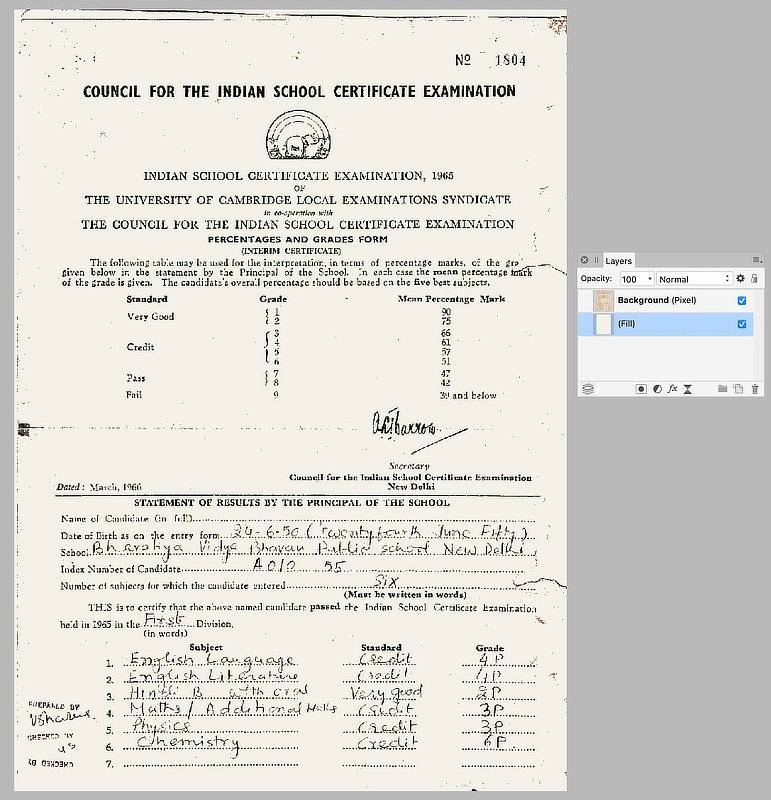The image size is (771, 800).
Task: Hide the Background (Pixel) layer
Action: coord(742,301)
